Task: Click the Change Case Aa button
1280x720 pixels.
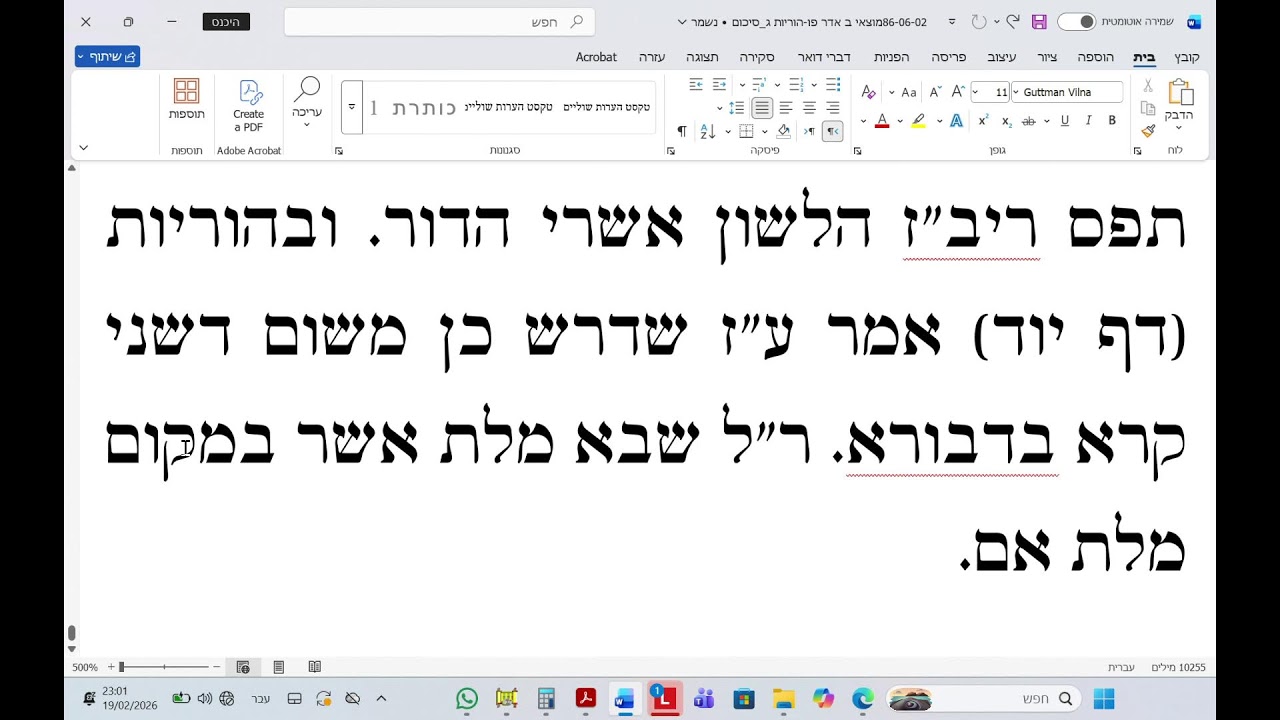Action: [x=909, y=92]
